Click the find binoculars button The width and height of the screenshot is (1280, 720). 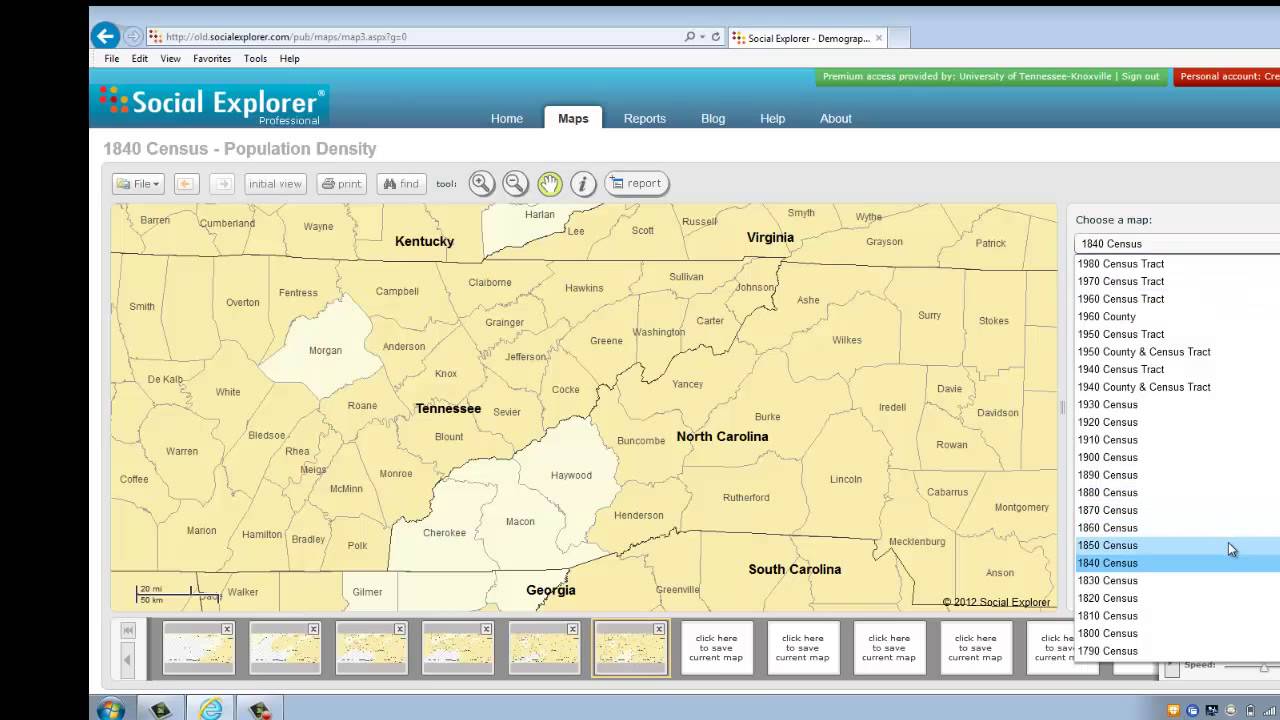coord(401,184)
